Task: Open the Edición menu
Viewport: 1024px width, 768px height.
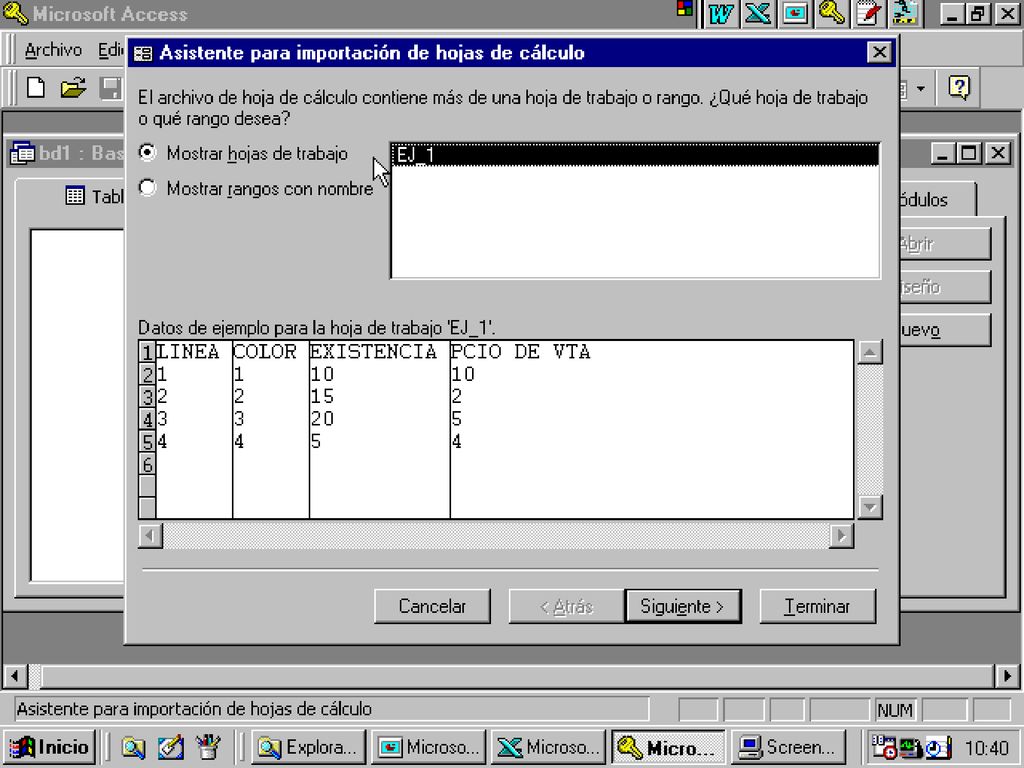Action: click(110, 50)
